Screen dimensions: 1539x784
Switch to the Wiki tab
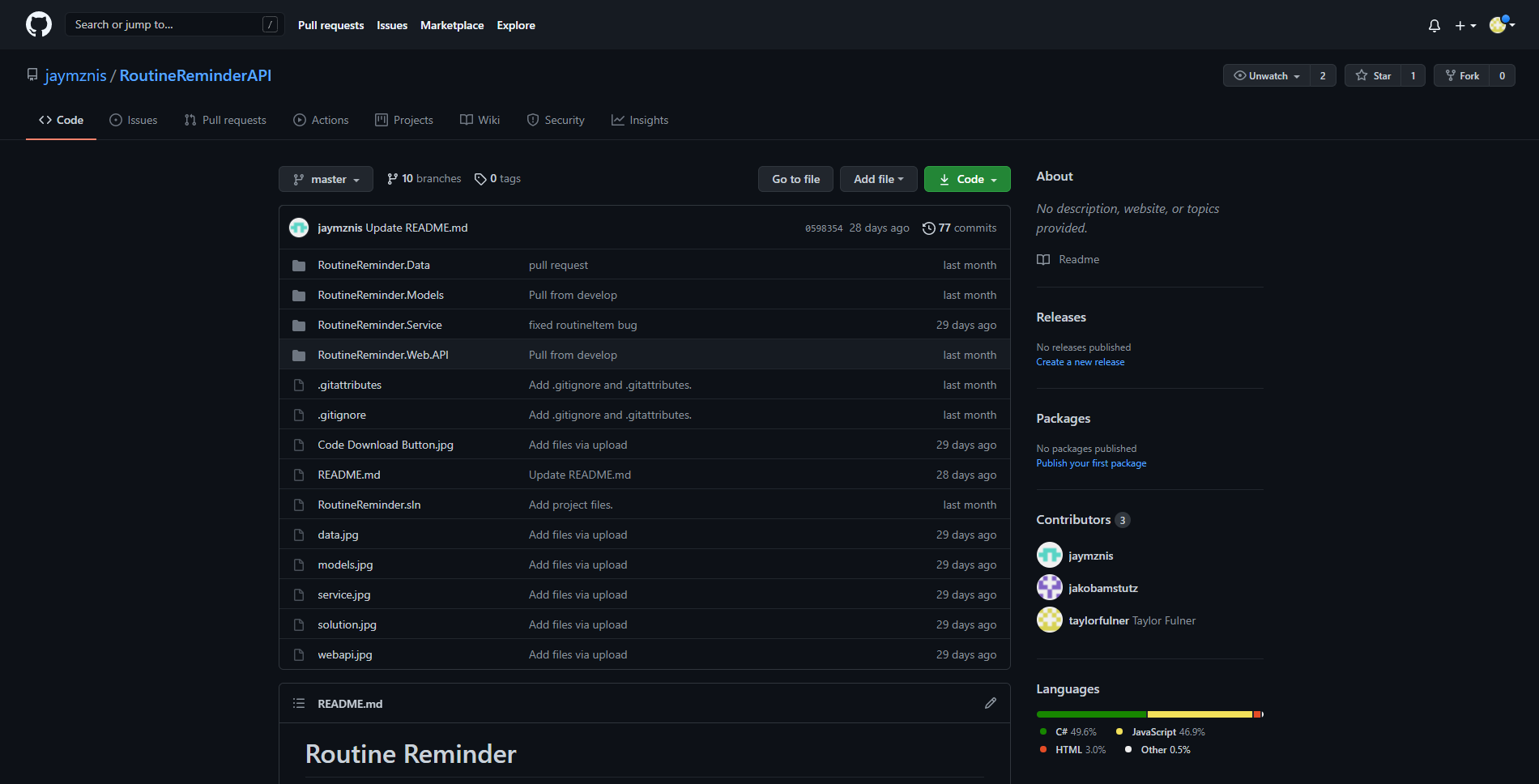pyautogui.click(x=480, y=120)
